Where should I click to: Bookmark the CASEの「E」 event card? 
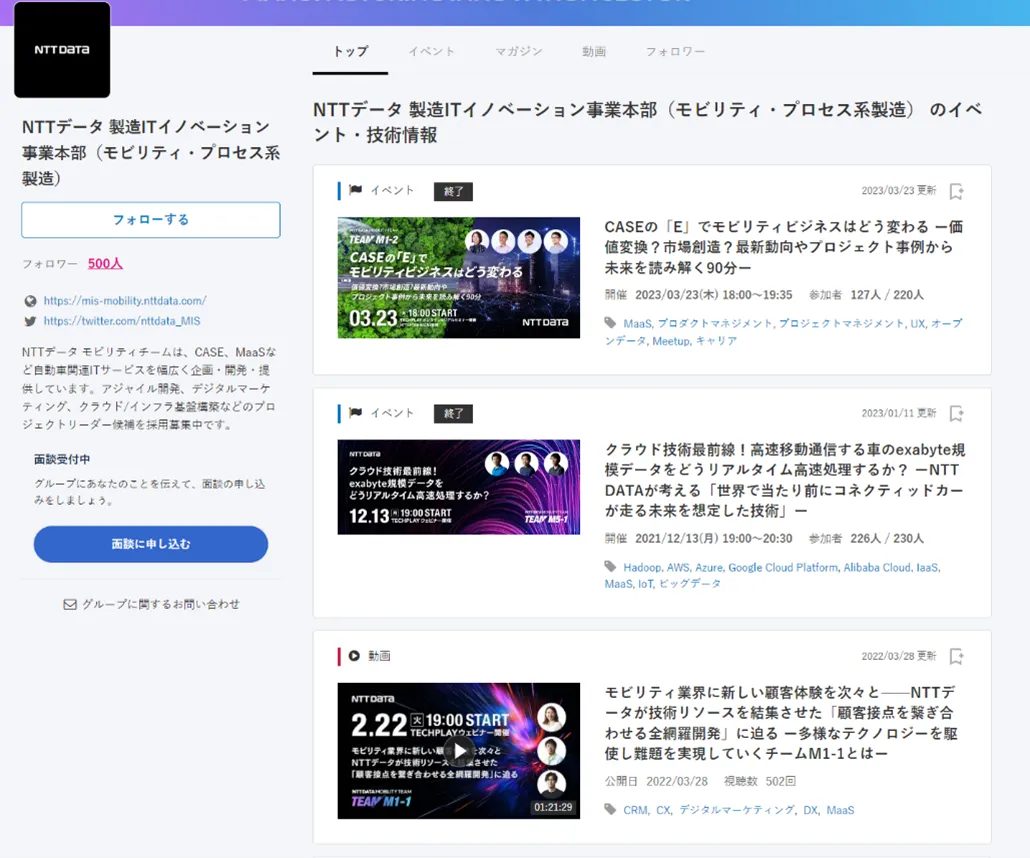(956, 191)
